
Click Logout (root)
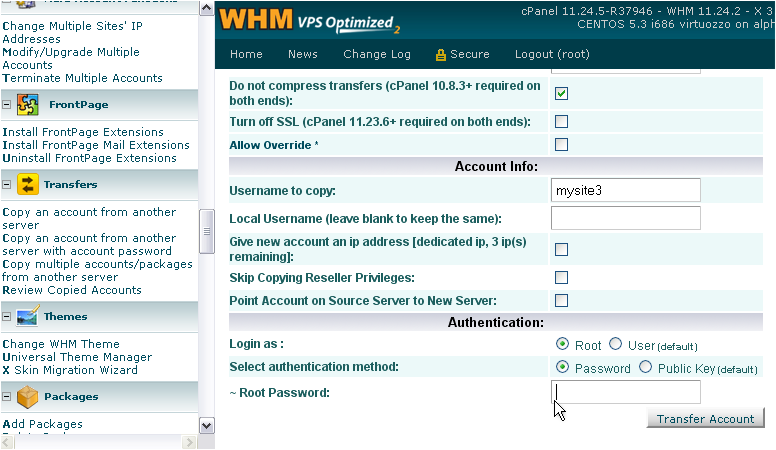pos(552,54)
